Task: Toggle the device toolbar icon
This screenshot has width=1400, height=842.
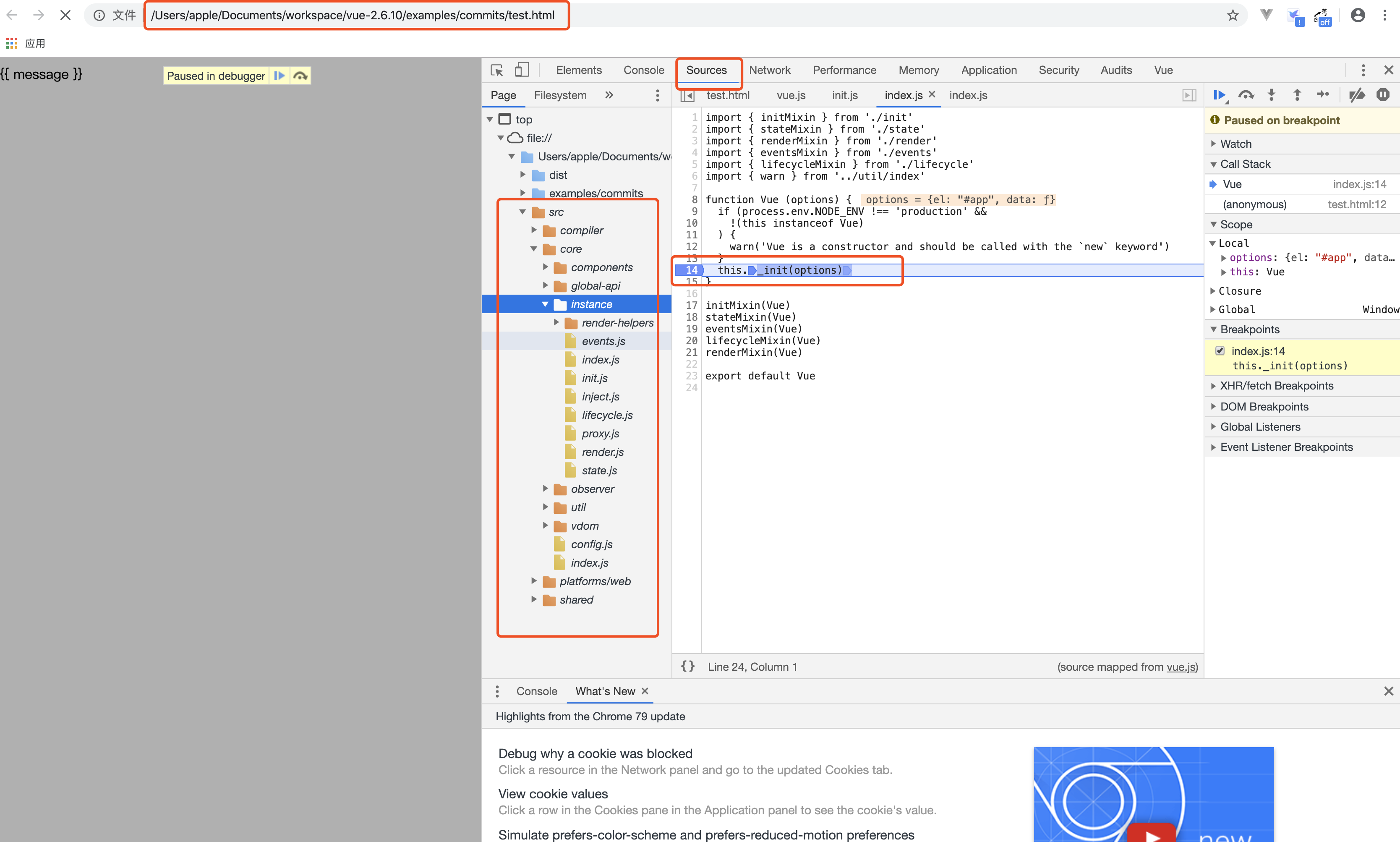Action: tap(521, 70)
